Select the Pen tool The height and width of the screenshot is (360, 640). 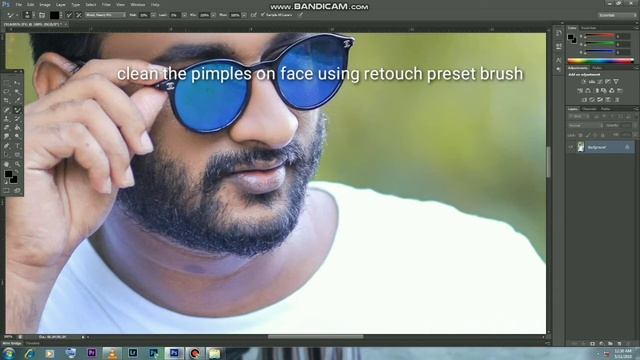tap(6, 146)
